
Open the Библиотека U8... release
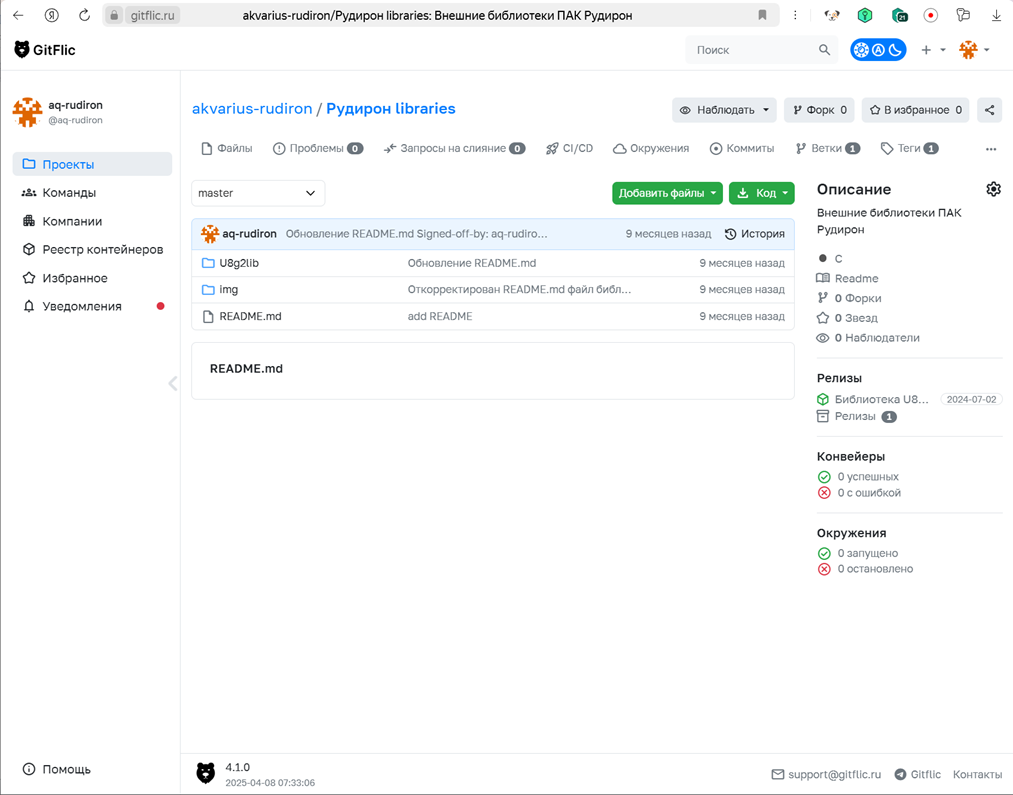click(881, 399)
